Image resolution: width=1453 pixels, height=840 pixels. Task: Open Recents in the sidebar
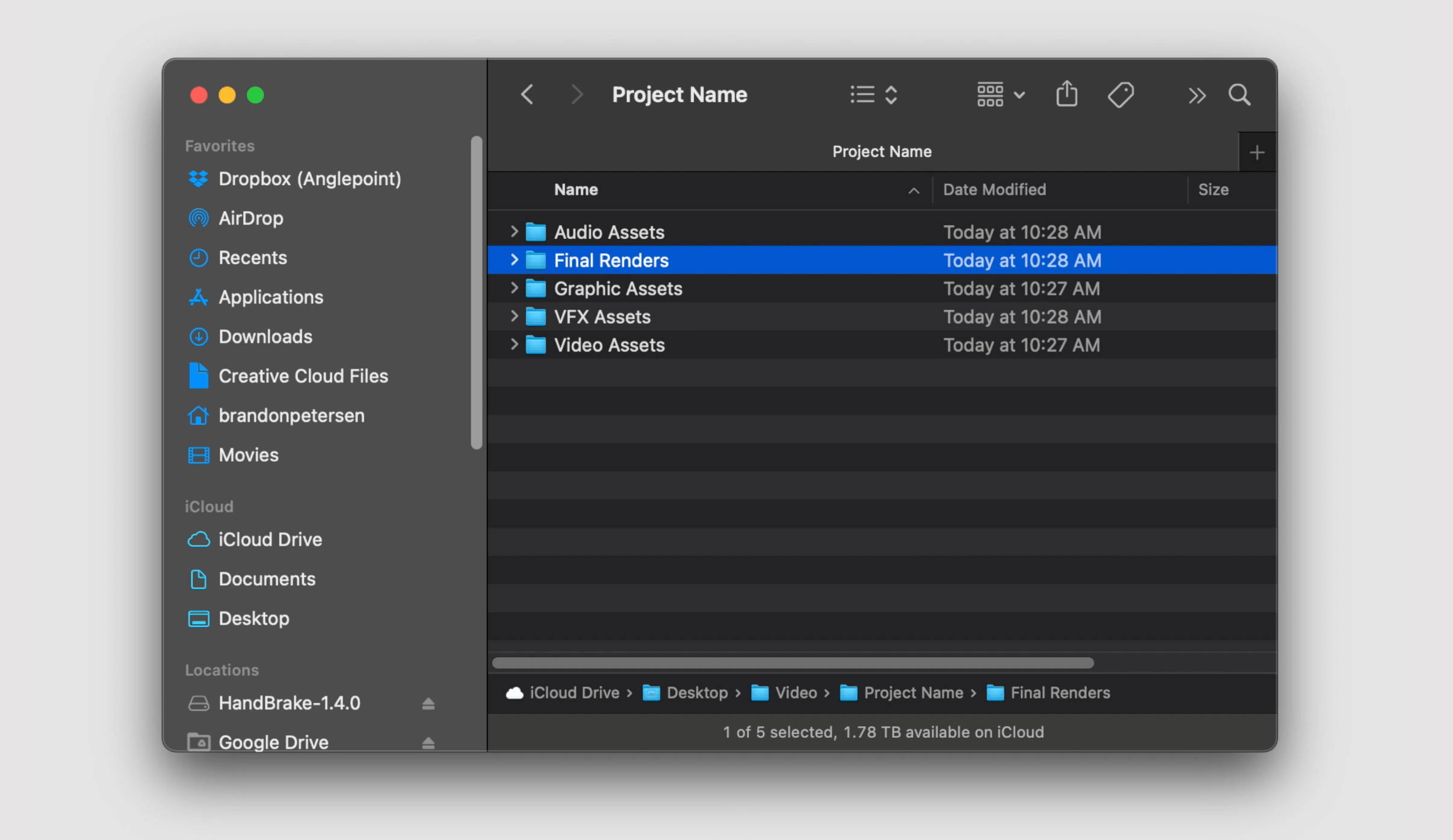pos(238,258)
